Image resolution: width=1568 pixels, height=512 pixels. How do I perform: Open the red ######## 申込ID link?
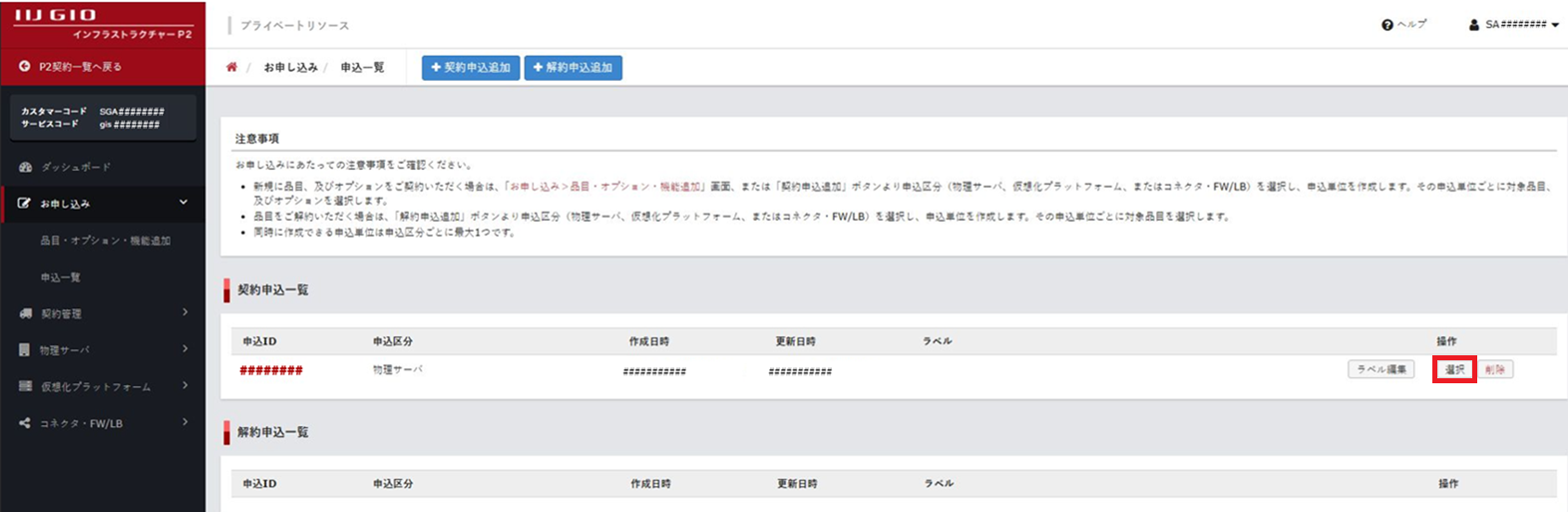coord(270,370)
